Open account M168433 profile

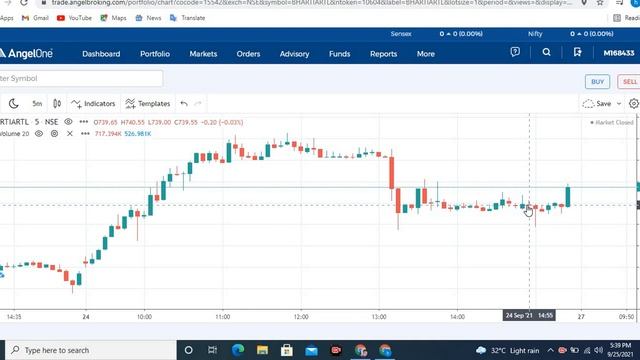coord(619,53)
